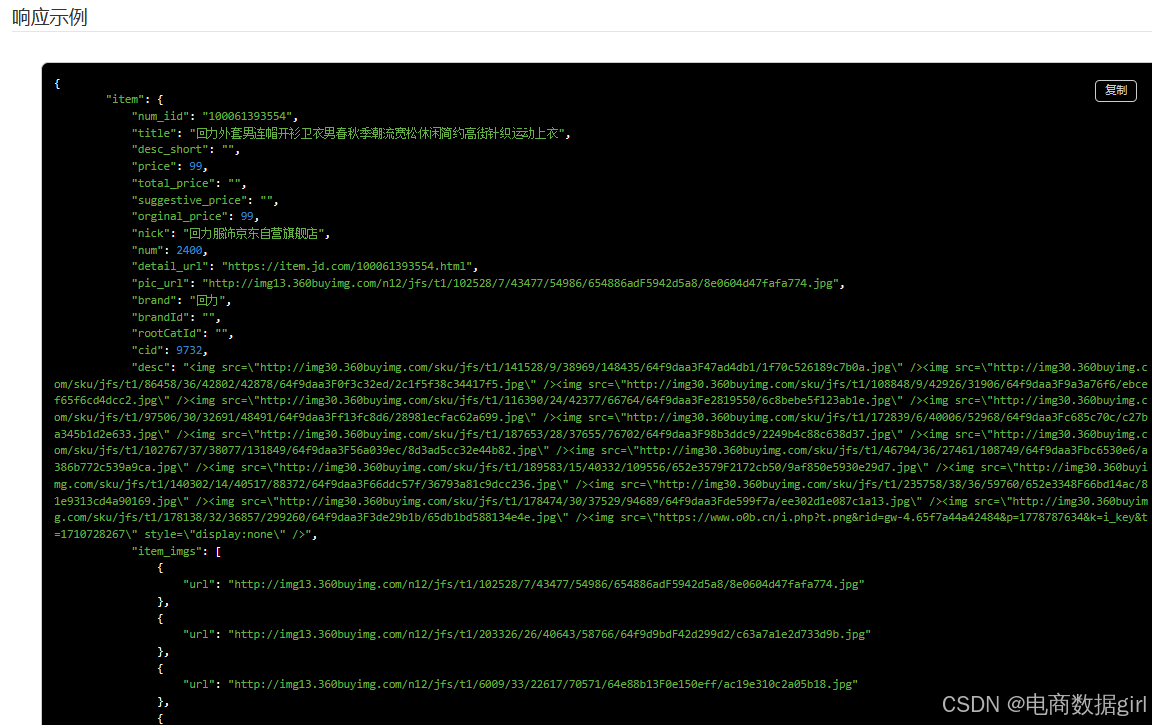Click the "cid": 9732 line

[170, 350]
